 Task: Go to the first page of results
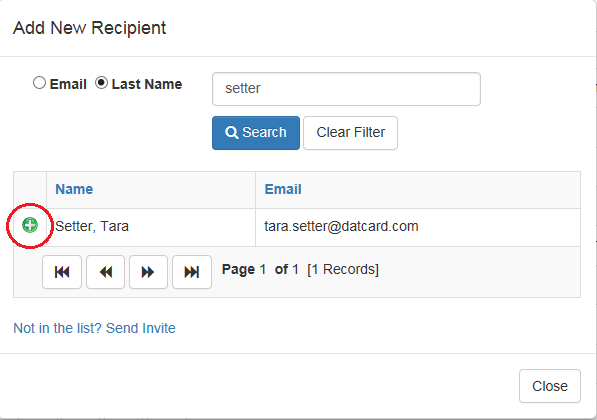pos(62,272)
